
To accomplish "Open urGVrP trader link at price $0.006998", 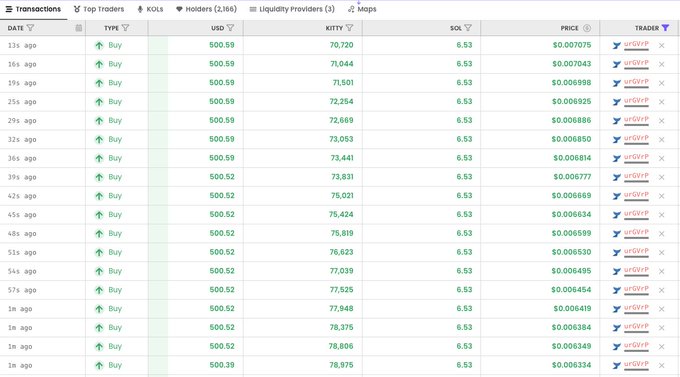I will 636,82.
